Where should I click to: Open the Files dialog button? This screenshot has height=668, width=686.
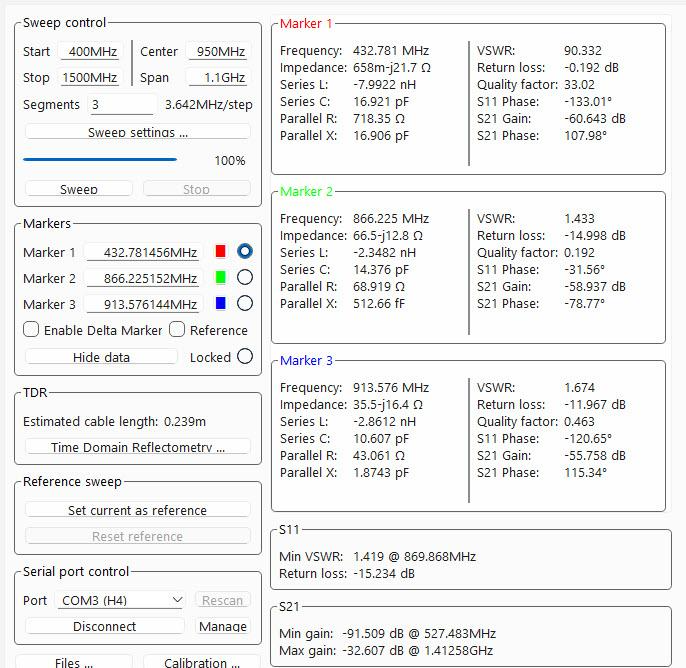pos(74,662)
